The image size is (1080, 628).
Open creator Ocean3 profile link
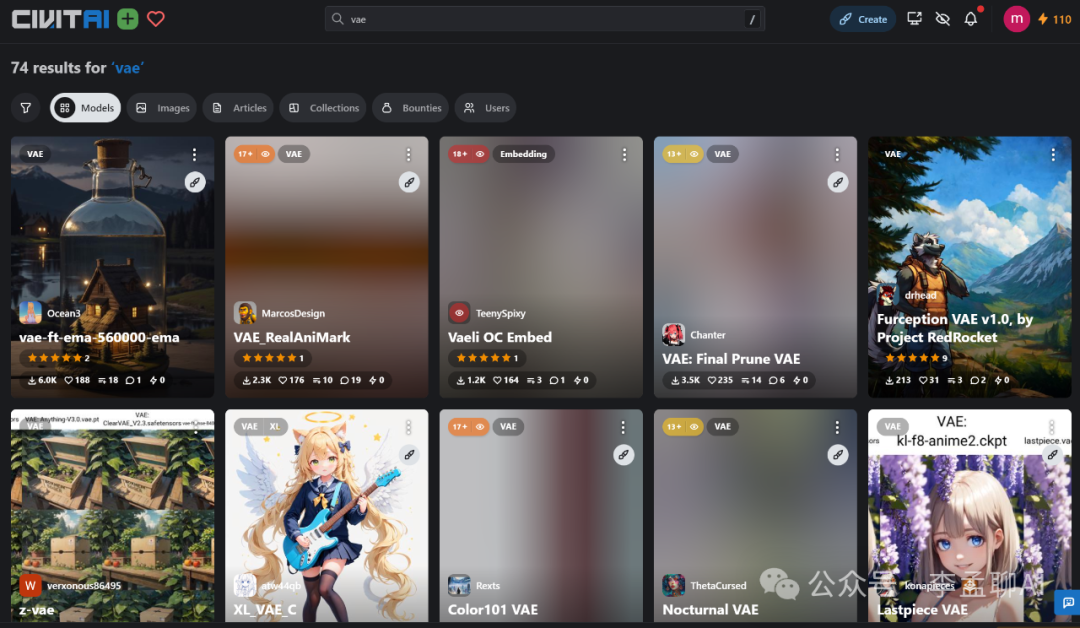pos(63,313)
